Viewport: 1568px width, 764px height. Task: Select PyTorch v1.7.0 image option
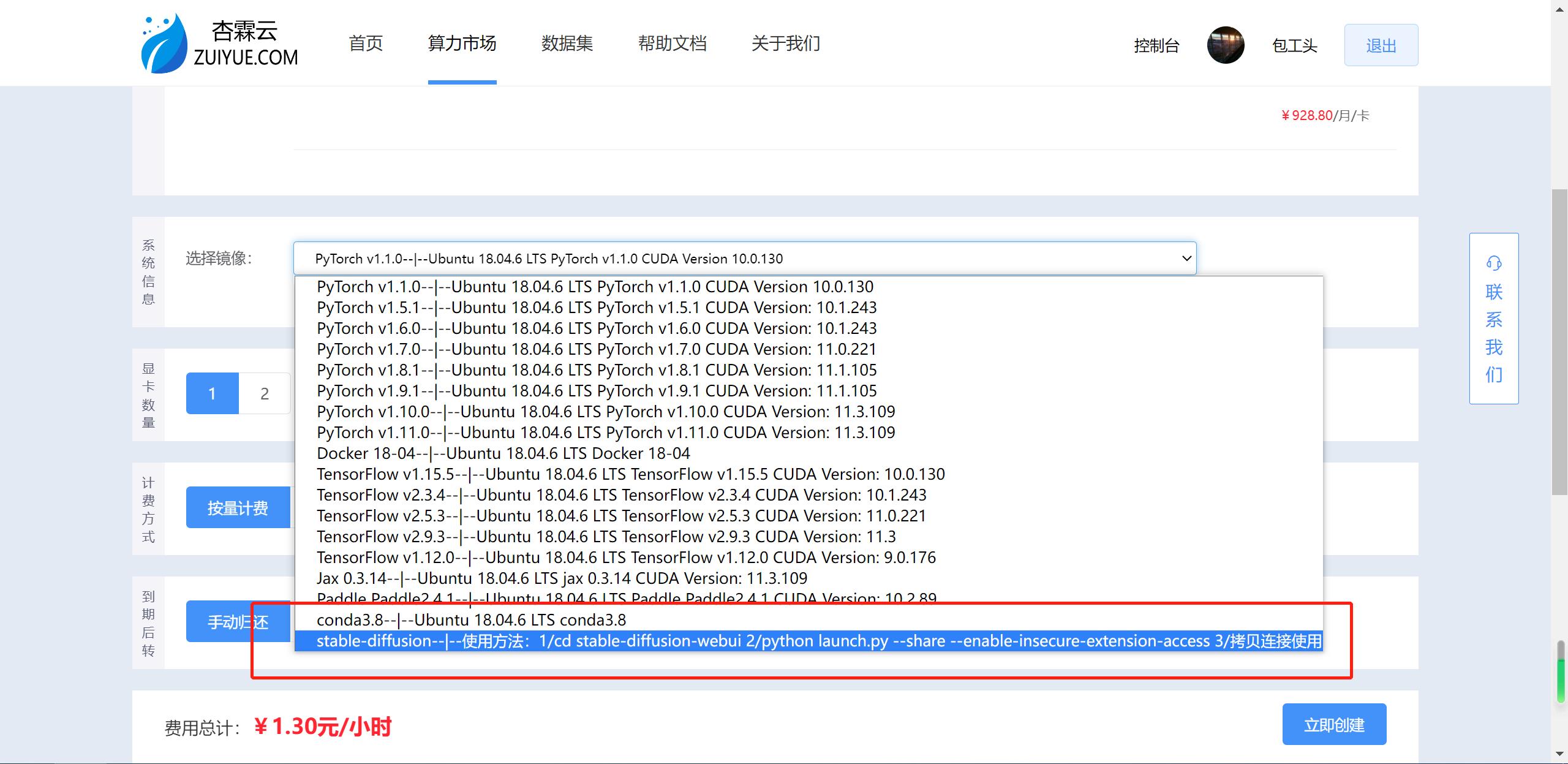809,349
